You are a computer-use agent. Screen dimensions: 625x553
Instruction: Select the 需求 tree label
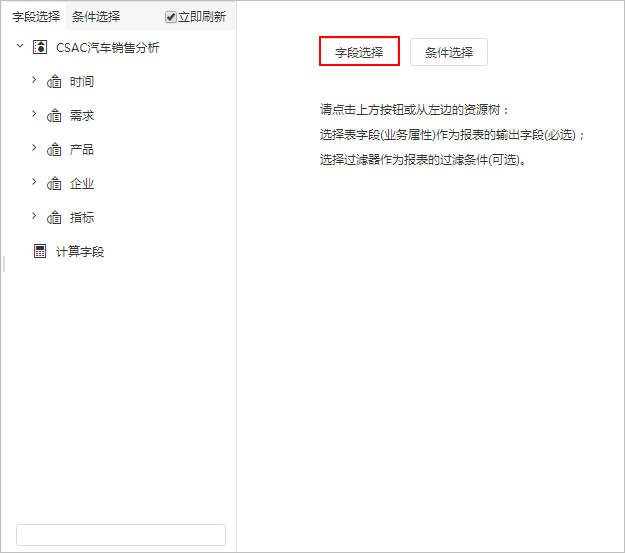click(82, 116)
